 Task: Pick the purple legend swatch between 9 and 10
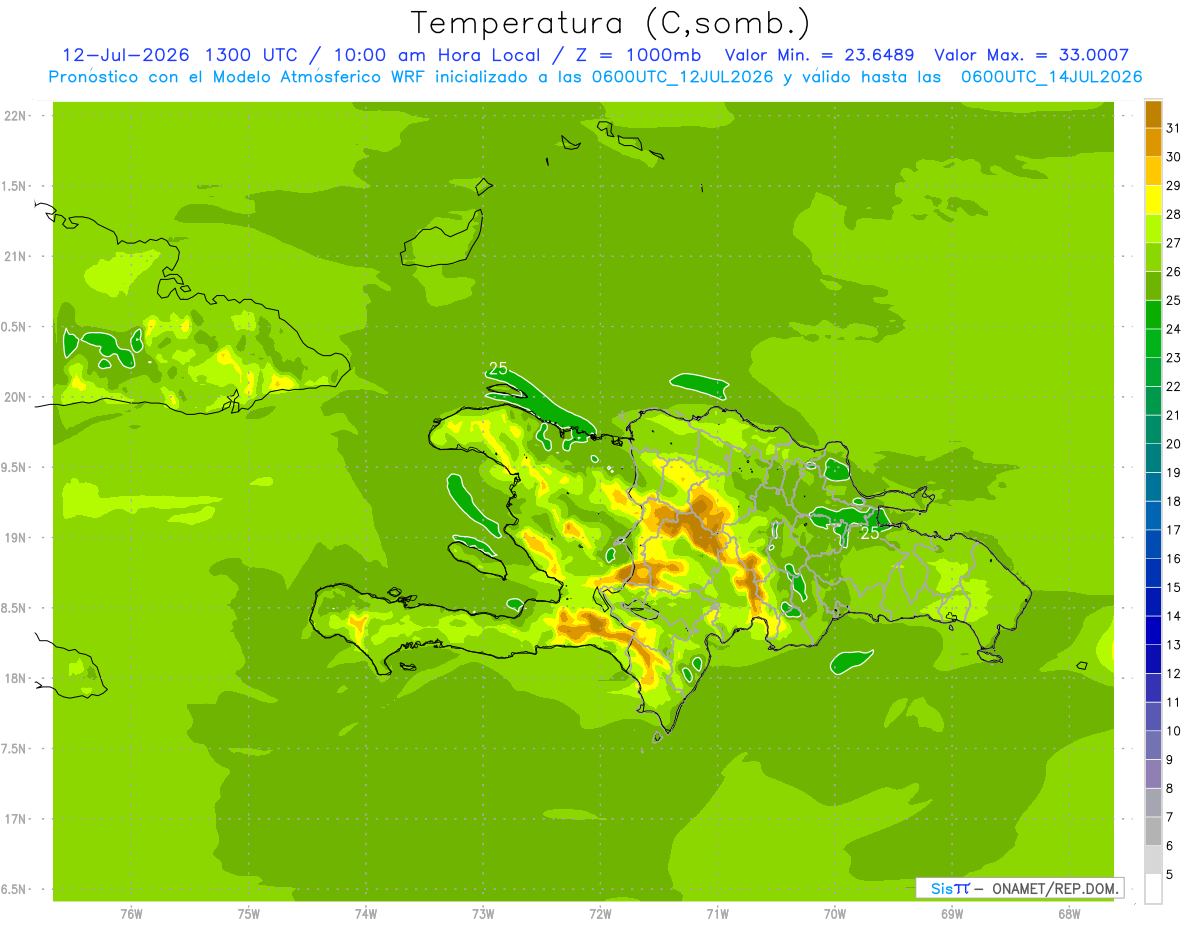[x=1153, y=745]
